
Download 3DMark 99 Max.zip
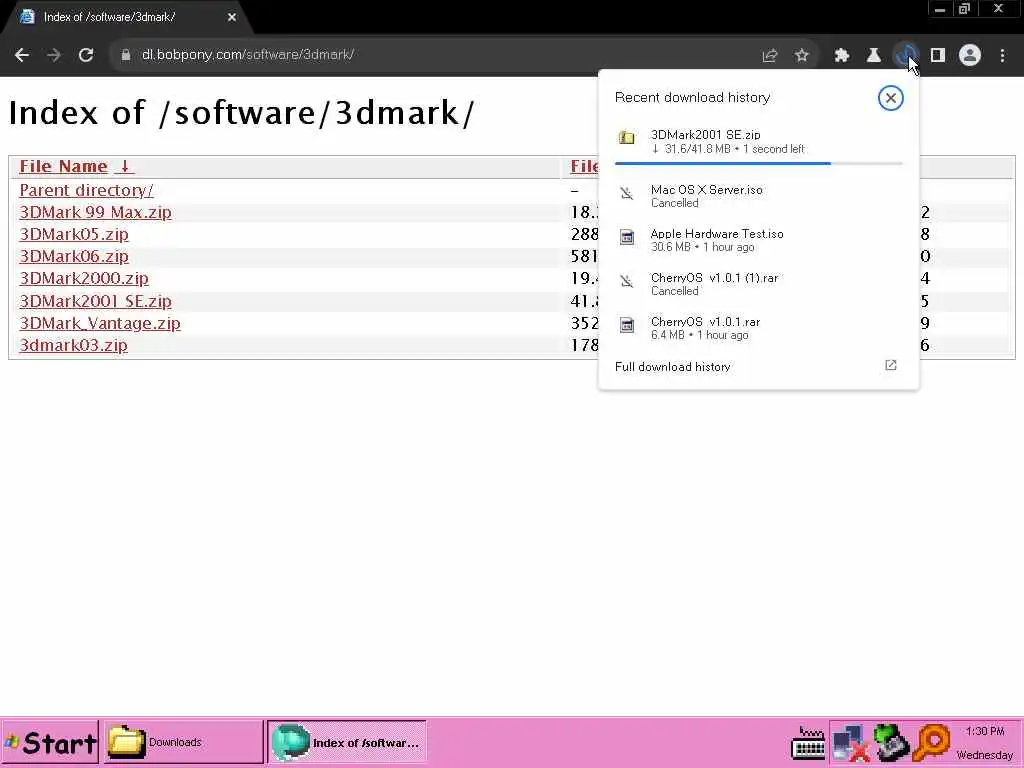click(x=95, y=212)
